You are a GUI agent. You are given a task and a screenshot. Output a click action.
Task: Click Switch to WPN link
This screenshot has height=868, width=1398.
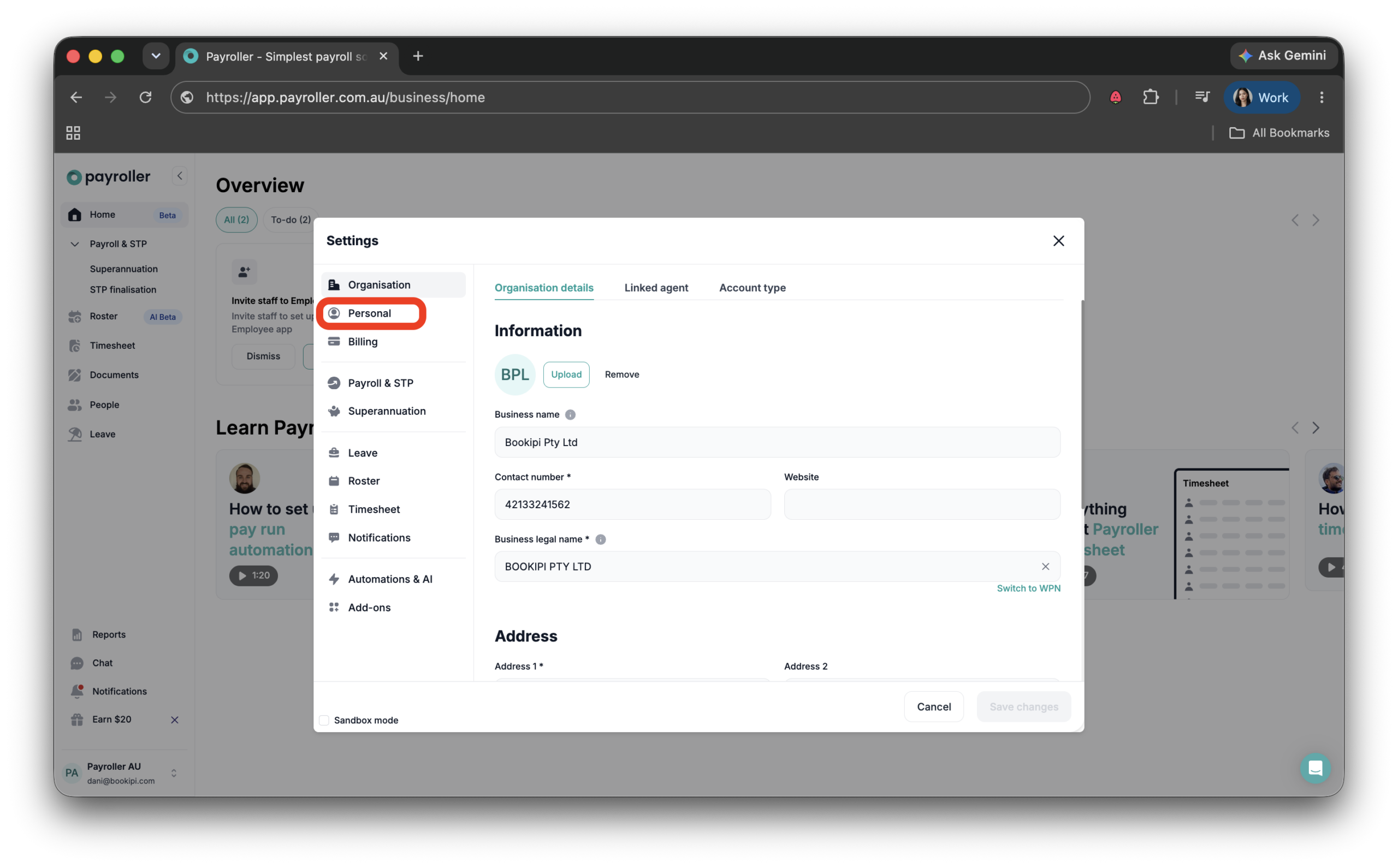[1028, 588]
